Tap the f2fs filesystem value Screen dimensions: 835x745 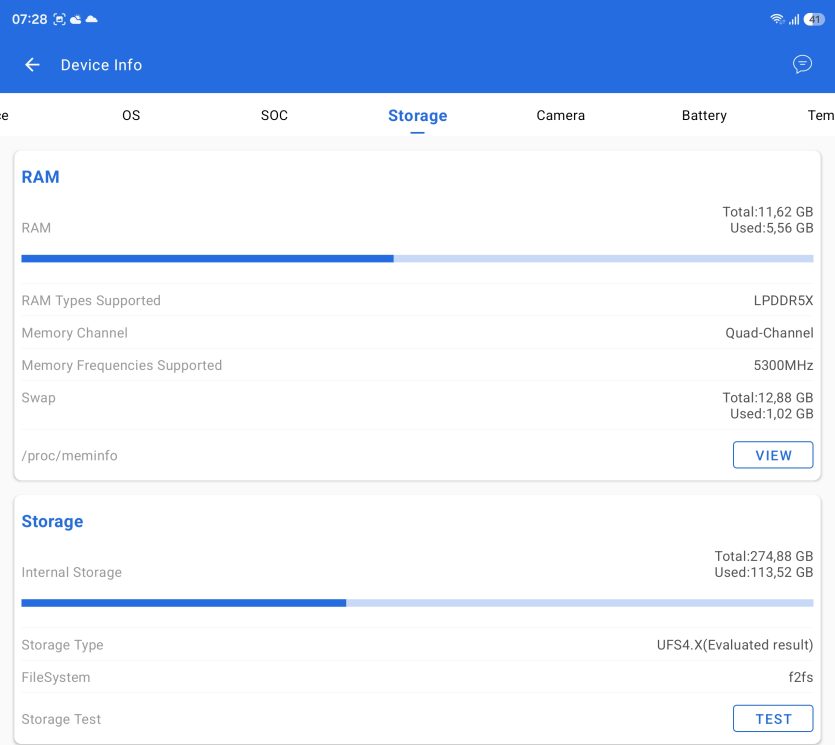click(800, 677)
